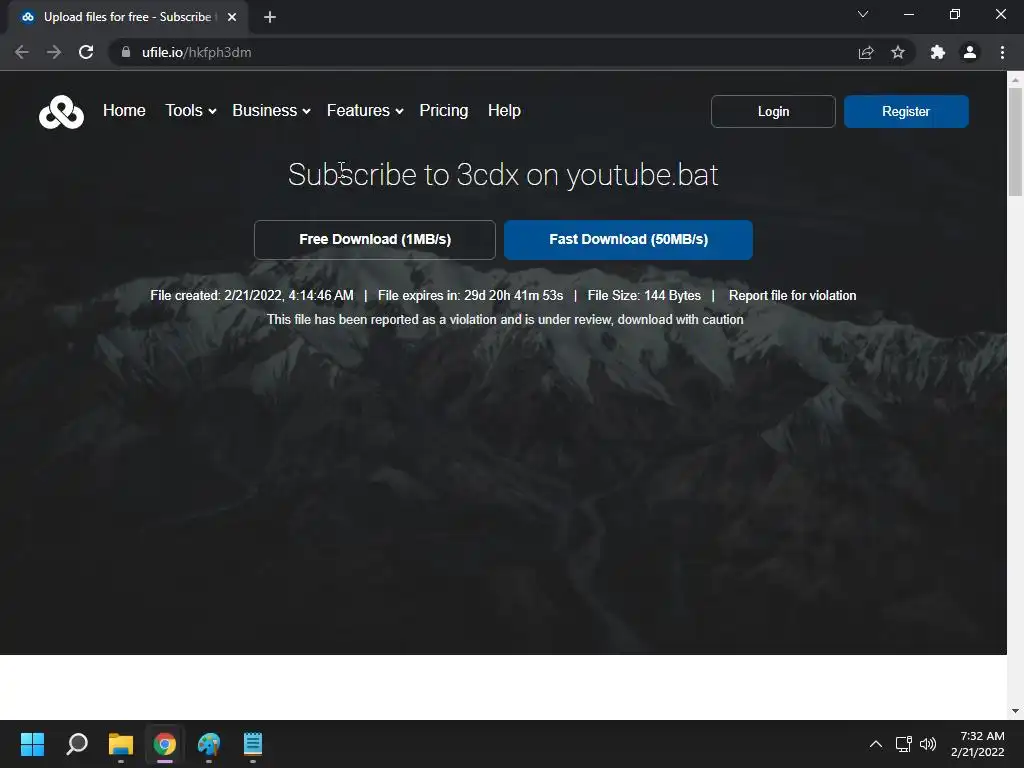This screenshot has width=1024, height=768.
Task: Share this page via share icon
Action: 866,52
